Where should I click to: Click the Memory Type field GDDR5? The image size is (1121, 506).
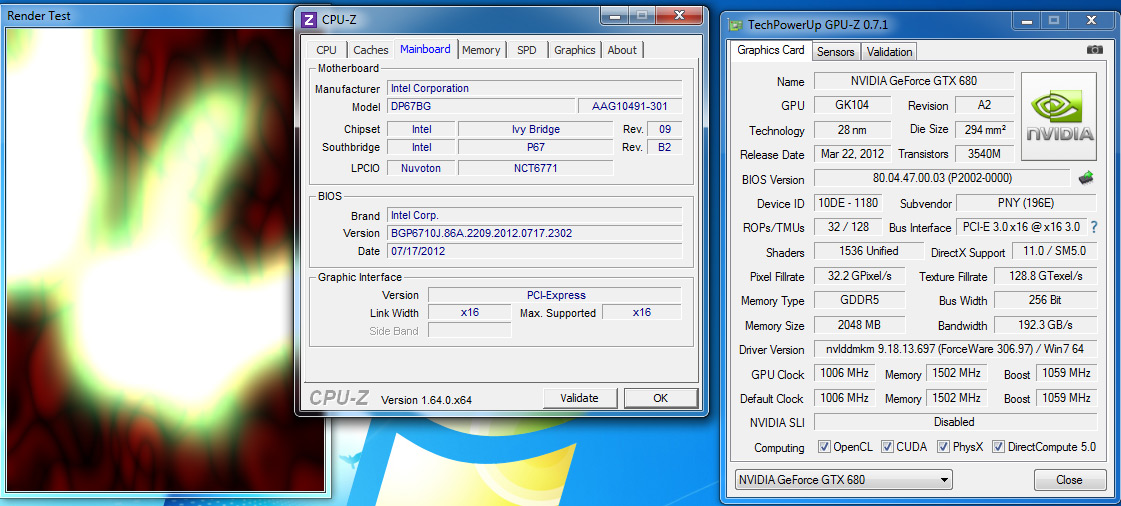859,300
